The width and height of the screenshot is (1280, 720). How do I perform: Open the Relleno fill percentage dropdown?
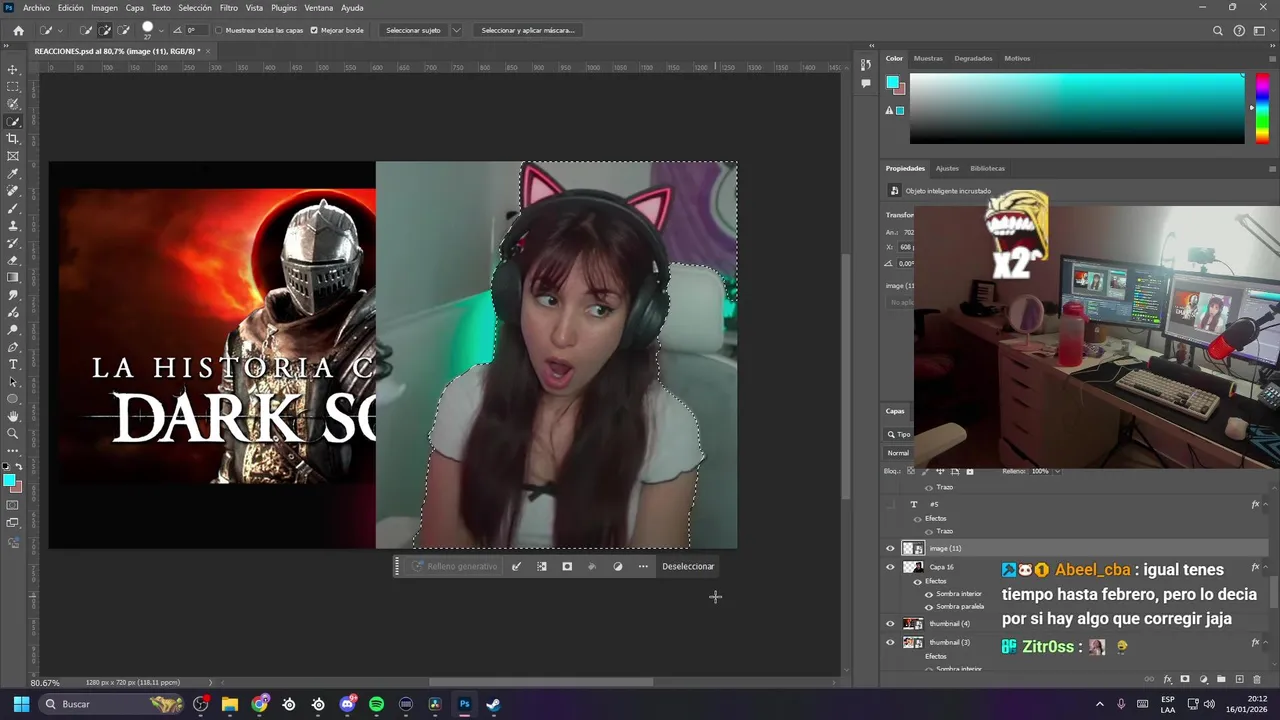pyautogui.click(x=1057, y=471)
